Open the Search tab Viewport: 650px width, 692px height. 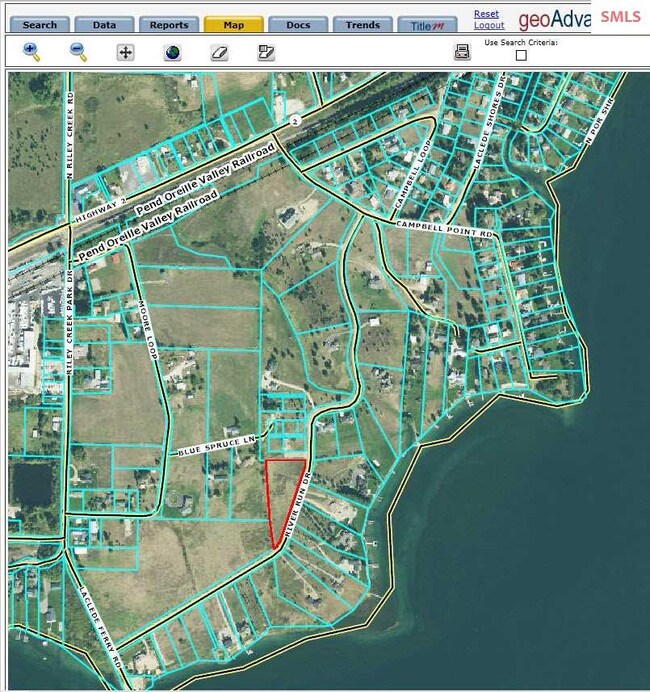[39, 25]
